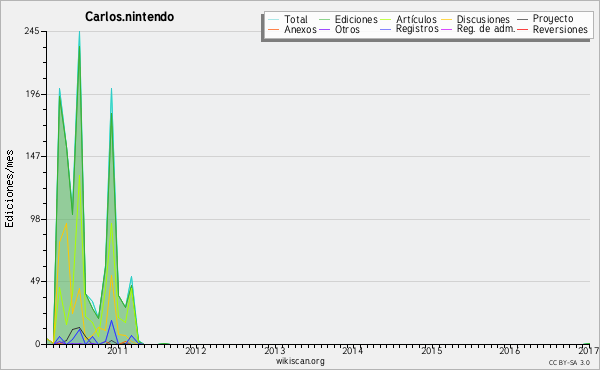The width and height of the screenshot is (600, 370).
Task: Click the y-axis label 0
Action: click(37, 344)
